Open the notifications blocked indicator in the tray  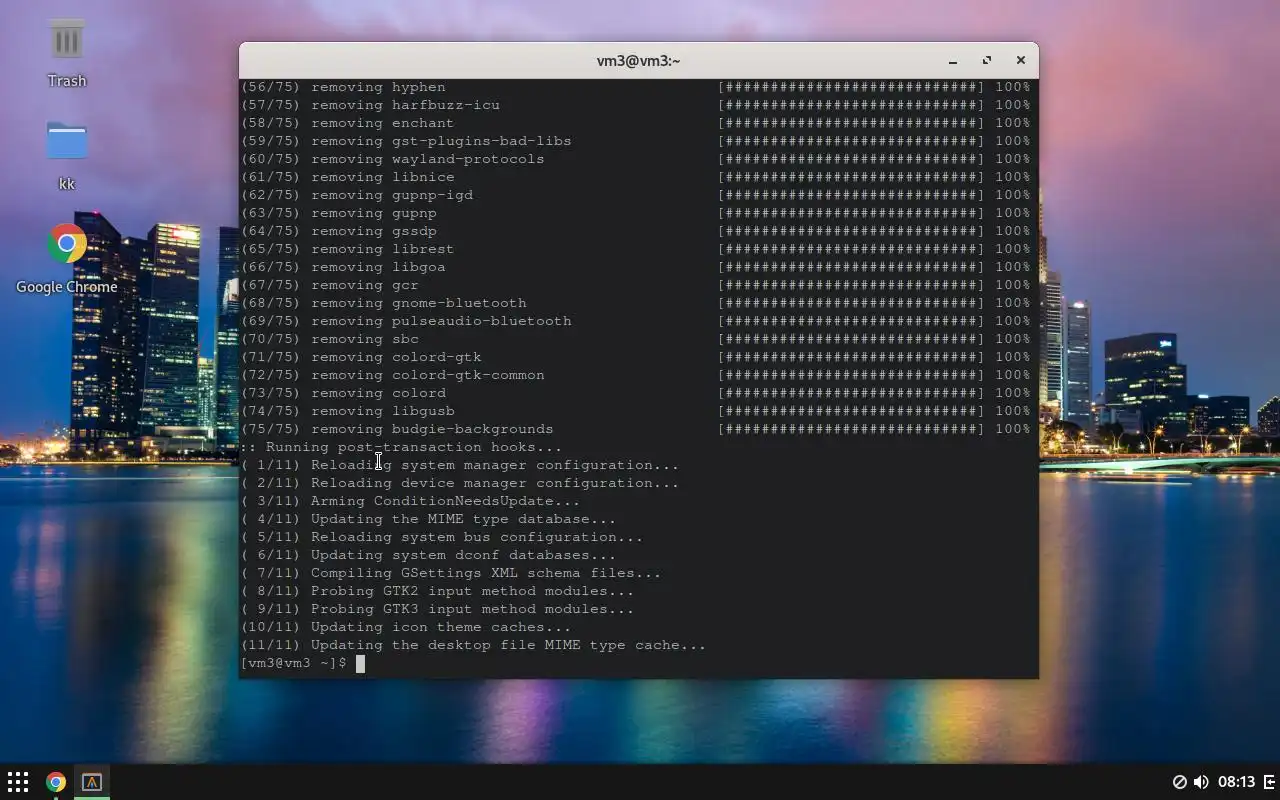[1180, 782]
